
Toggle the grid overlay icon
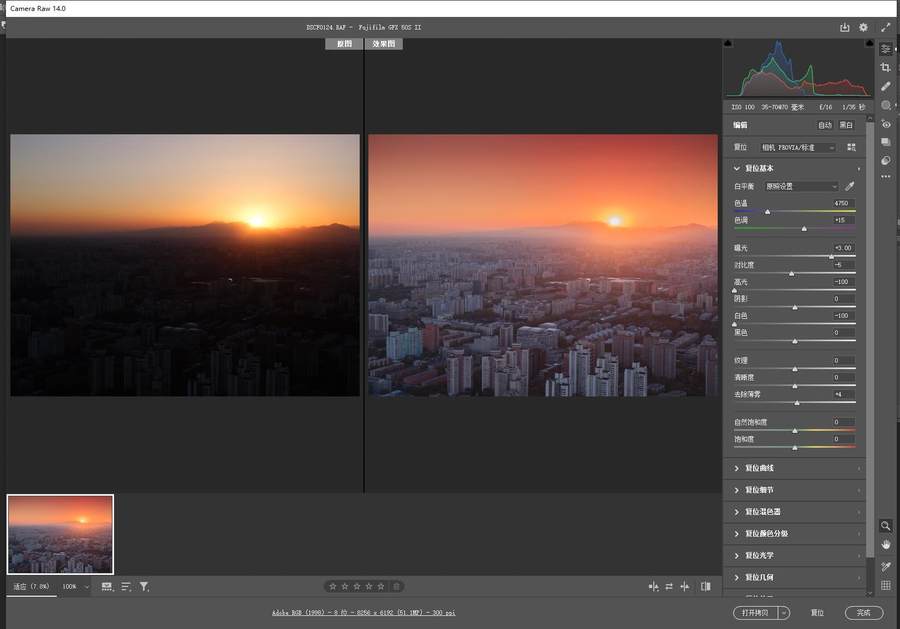tap(886, 585)
